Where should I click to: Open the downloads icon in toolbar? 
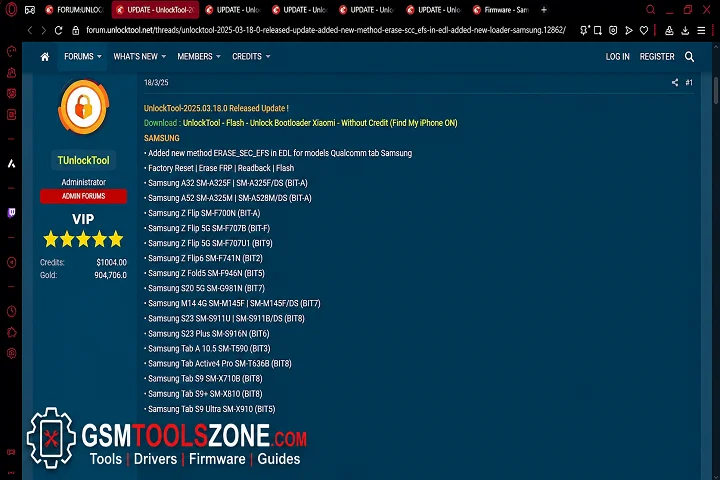685,30
